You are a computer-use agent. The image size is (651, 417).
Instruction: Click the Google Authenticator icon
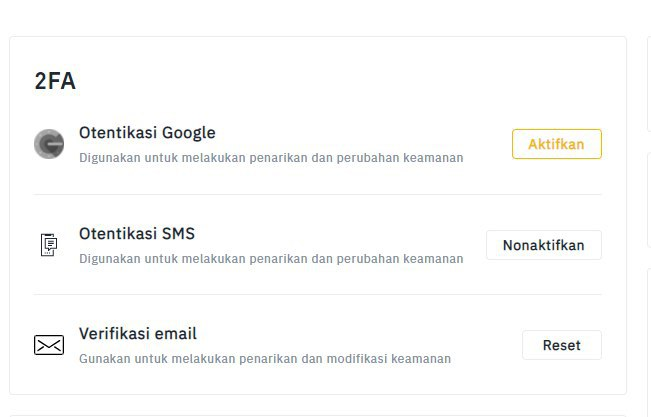point(49,144)
